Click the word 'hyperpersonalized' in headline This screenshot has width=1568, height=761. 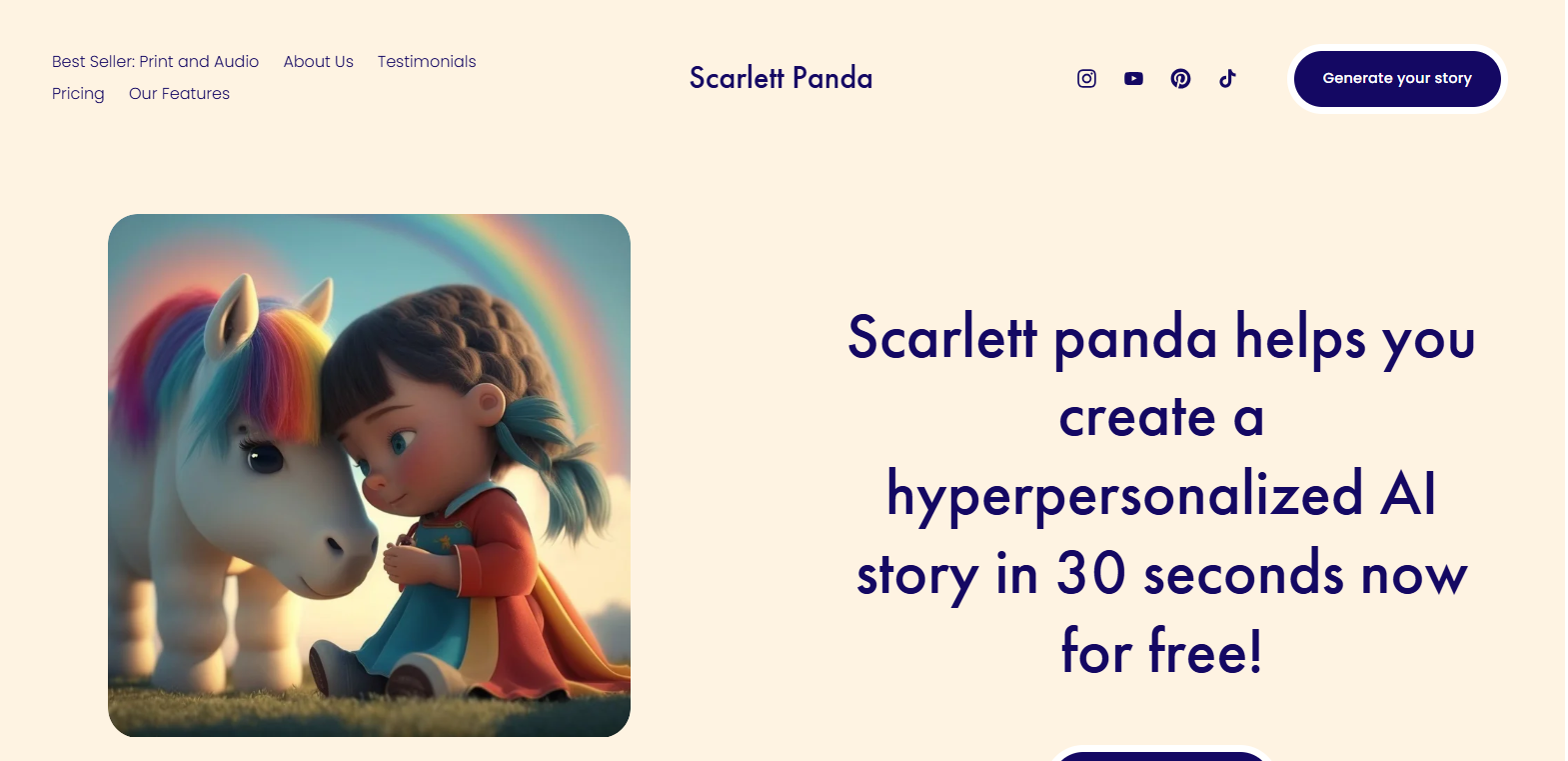coord(1124,494)
